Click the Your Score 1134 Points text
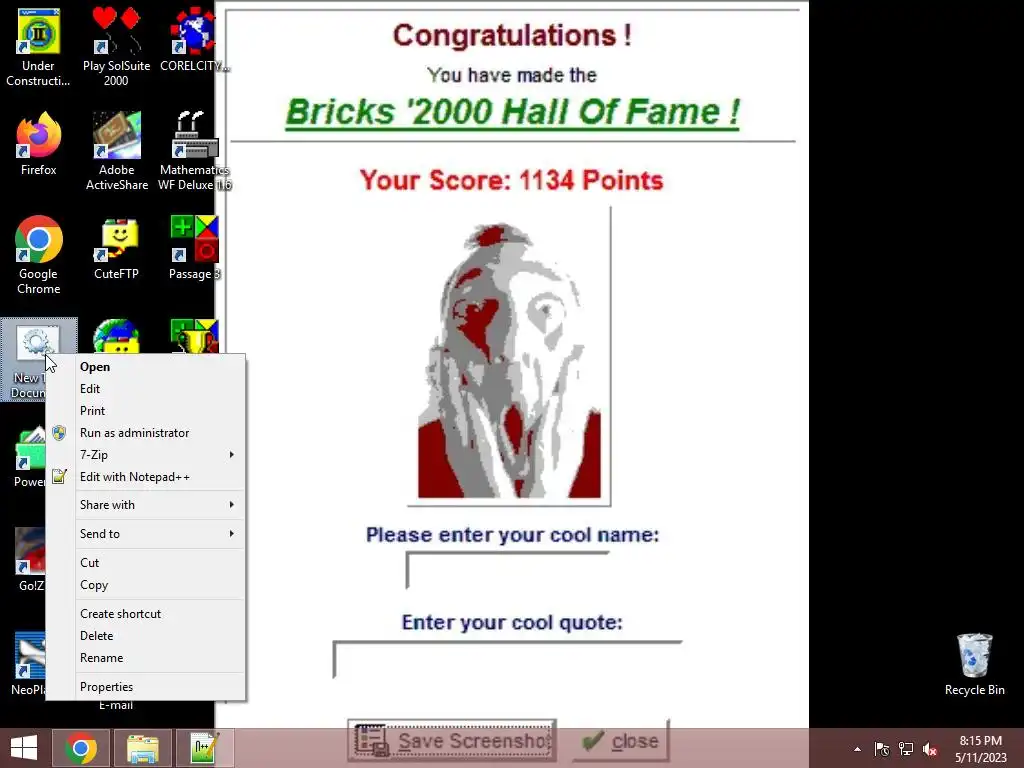Image resolution: width=1024 pixels, height=768 pixels. tap(511, 180)
